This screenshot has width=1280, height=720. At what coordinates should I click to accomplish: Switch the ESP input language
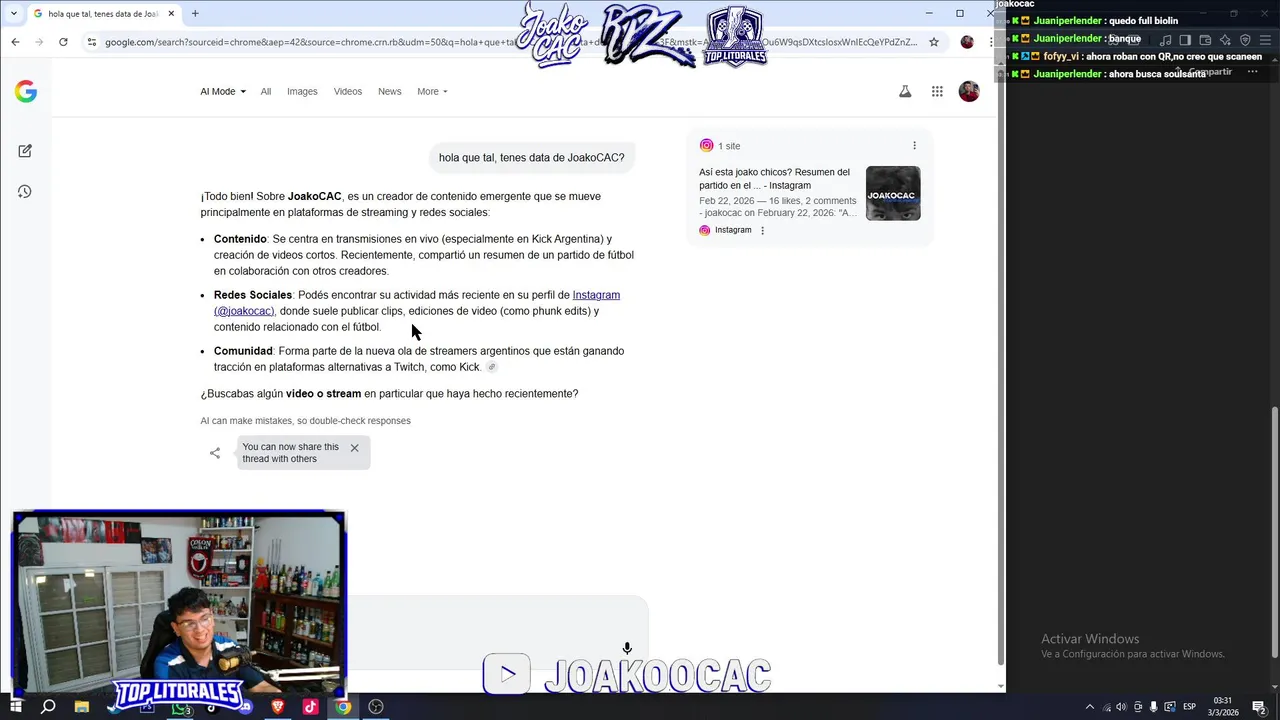(x=1189, y=707)
